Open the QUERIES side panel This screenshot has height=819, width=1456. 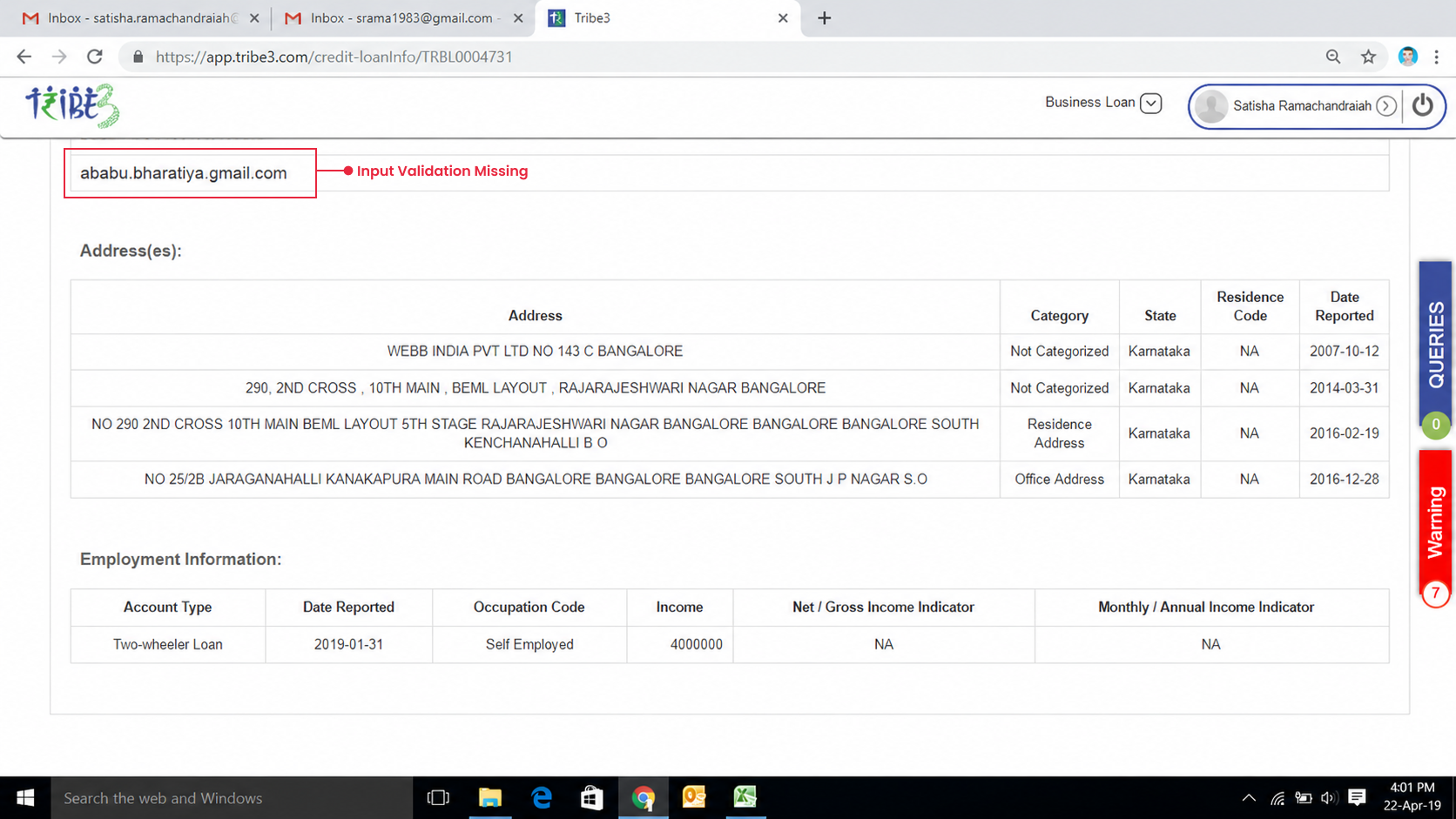1435,345
